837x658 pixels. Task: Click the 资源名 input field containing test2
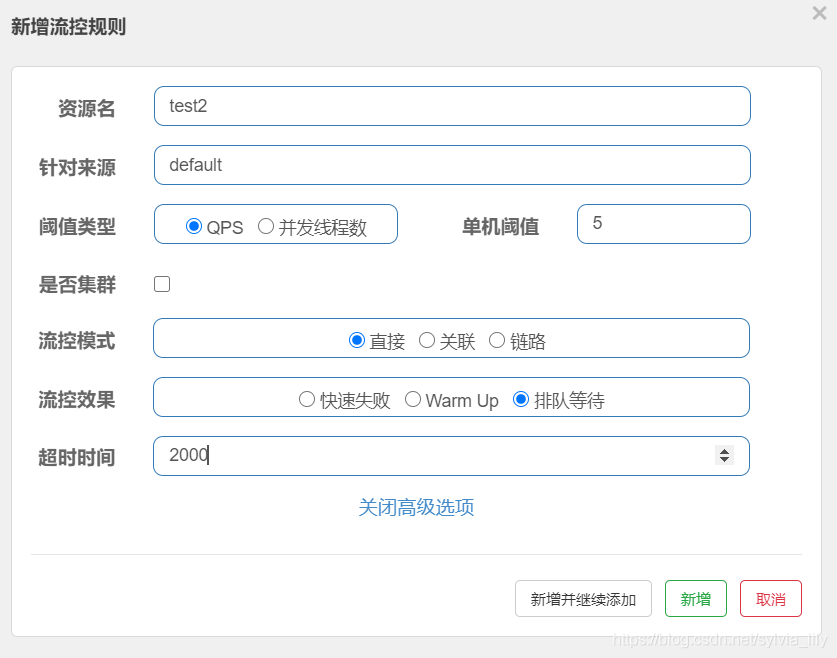click(452, 106)
